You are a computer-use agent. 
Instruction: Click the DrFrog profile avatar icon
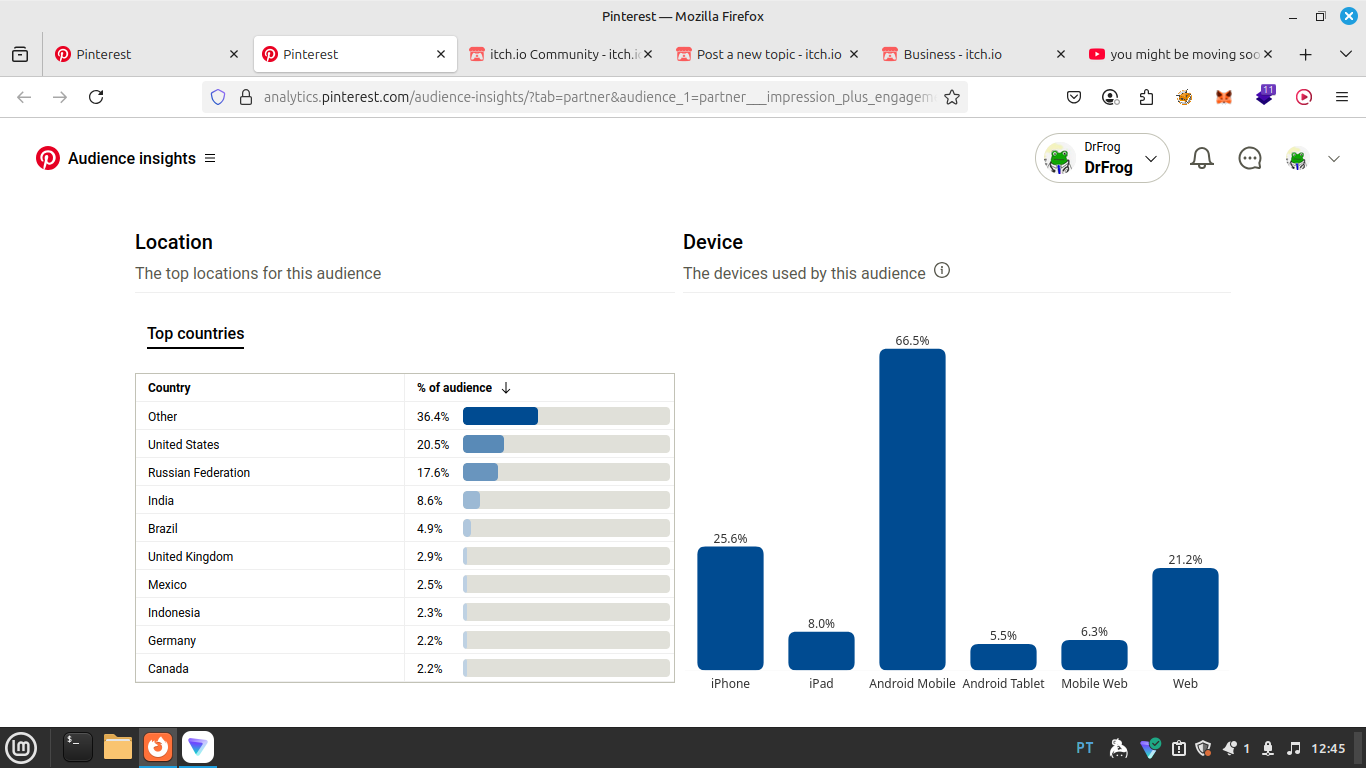1297,158
